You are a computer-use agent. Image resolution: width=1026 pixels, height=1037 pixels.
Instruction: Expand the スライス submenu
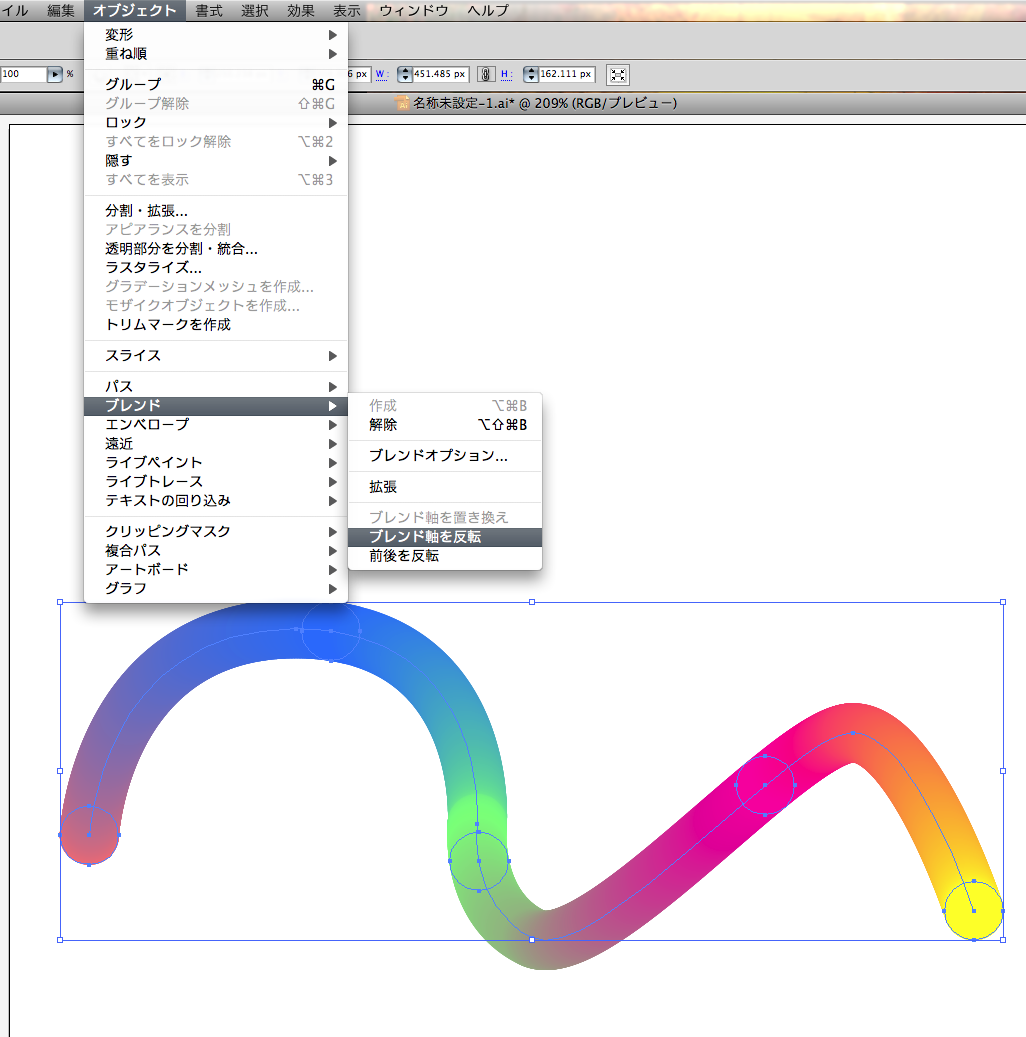tap(216, 356)
